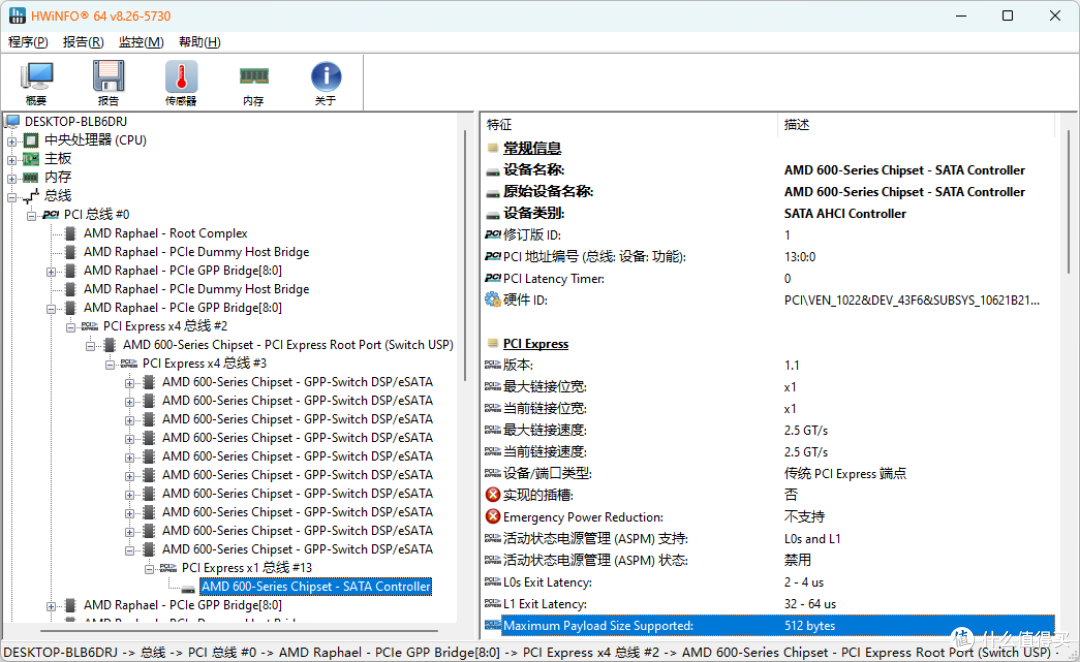Click the PCI icon beside 修订版 ID
The width and height of the screenshot is (1080, 662).
pos(492,235)
